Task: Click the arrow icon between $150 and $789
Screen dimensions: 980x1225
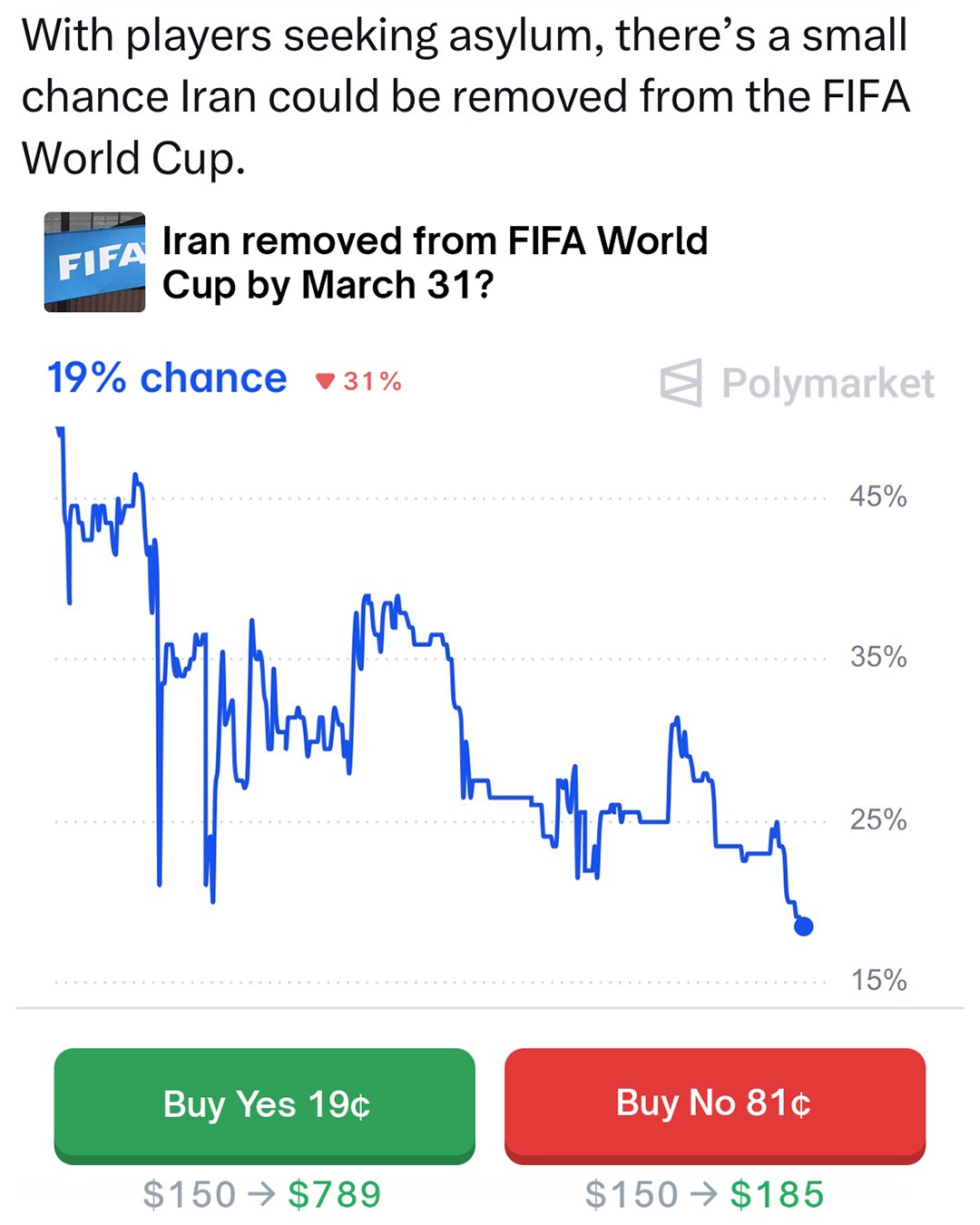Action: click(x=261, y=1194)
